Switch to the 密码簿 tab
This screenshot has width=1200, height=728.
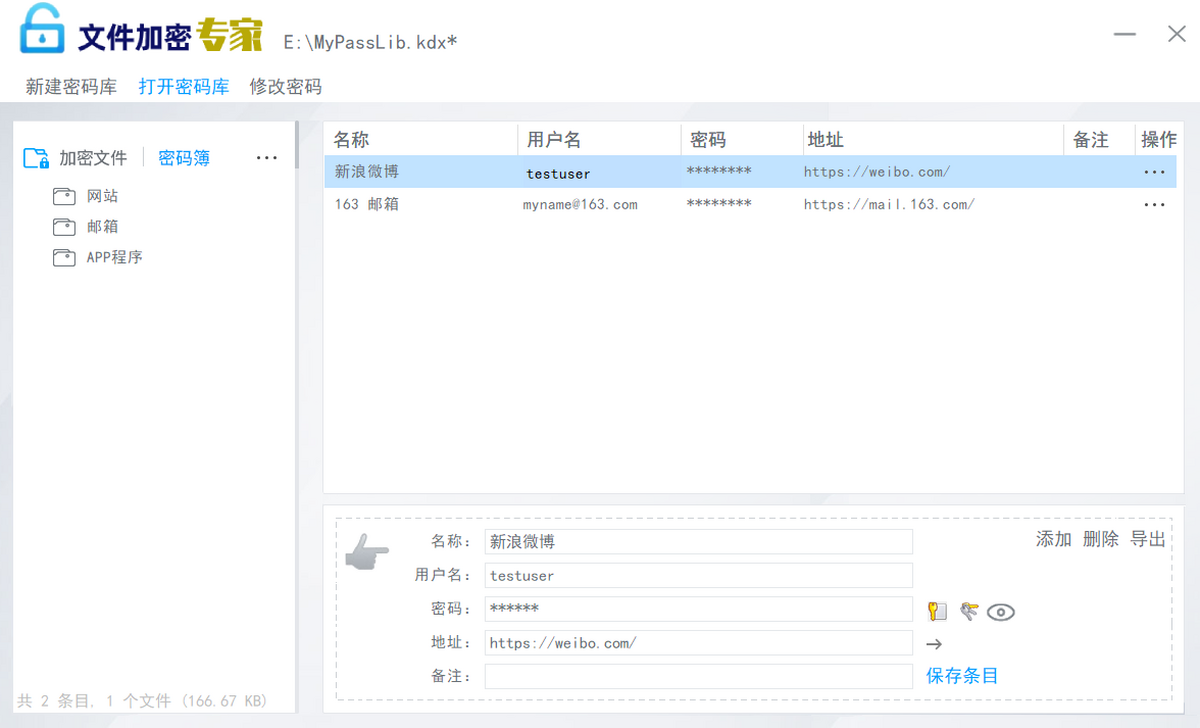coord(184,158)
